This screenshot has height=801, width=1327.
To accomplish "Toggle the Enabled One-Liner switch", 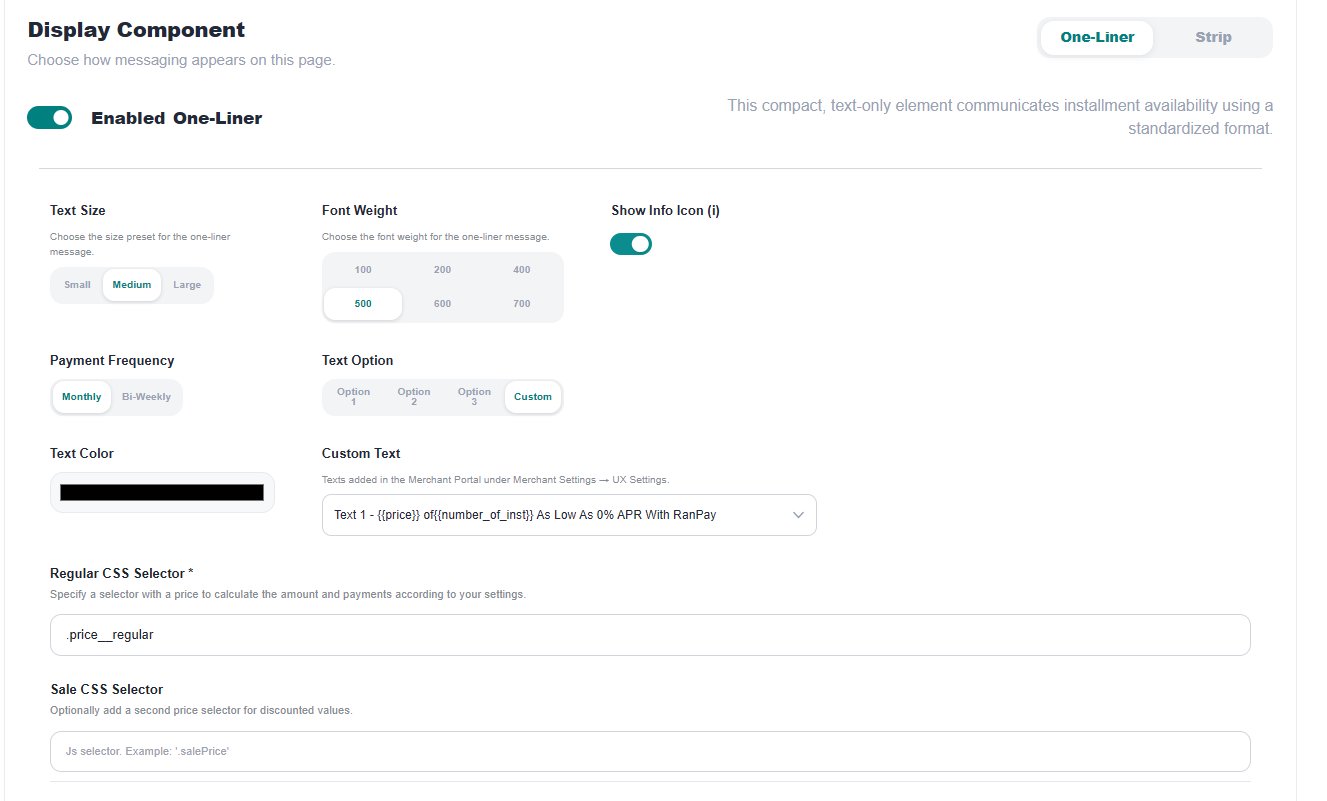I will coord(50,118).
